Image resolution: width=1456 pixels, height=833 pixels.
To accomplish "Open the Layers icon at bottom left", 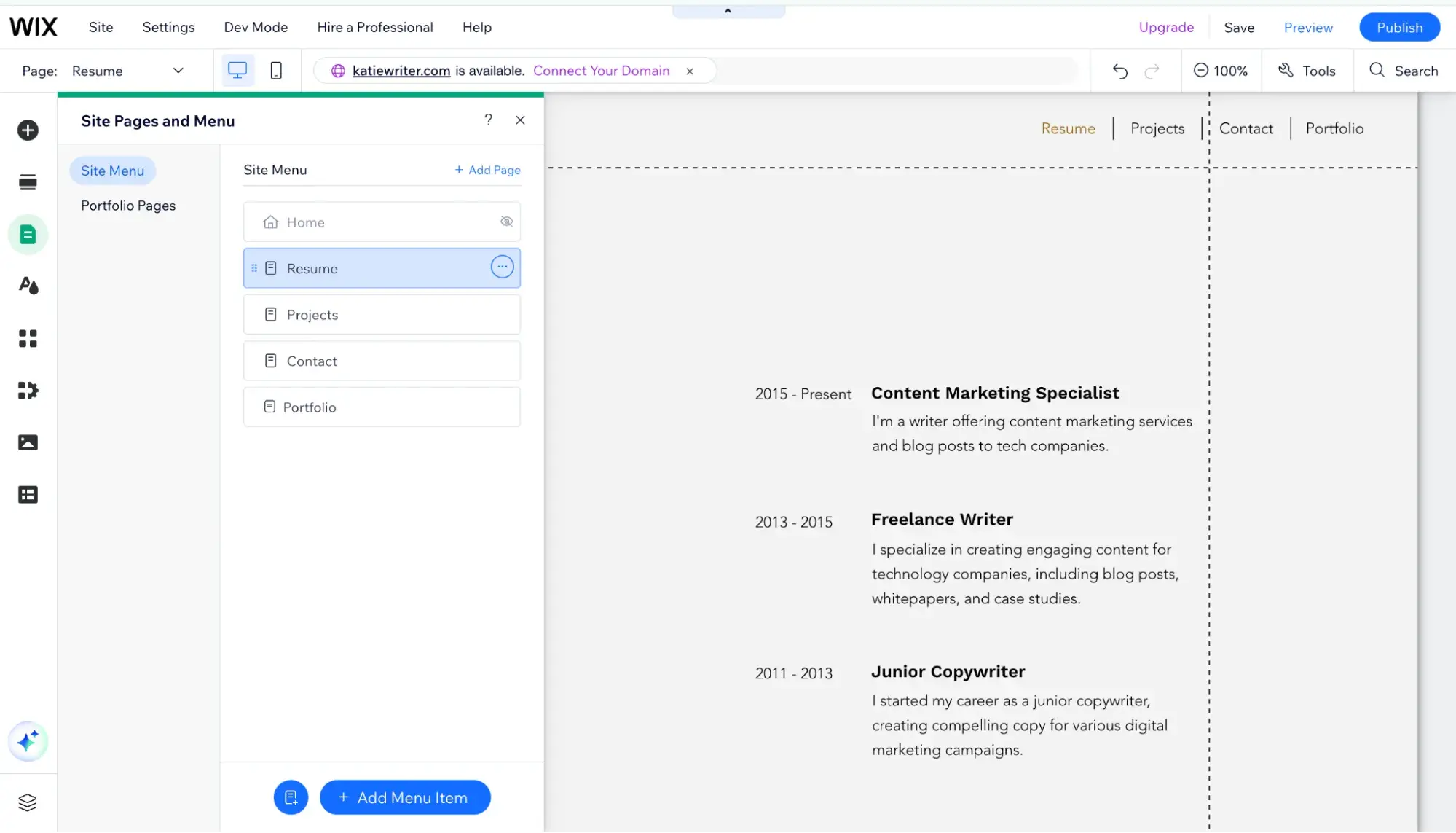I will click(x=28, y=802).
